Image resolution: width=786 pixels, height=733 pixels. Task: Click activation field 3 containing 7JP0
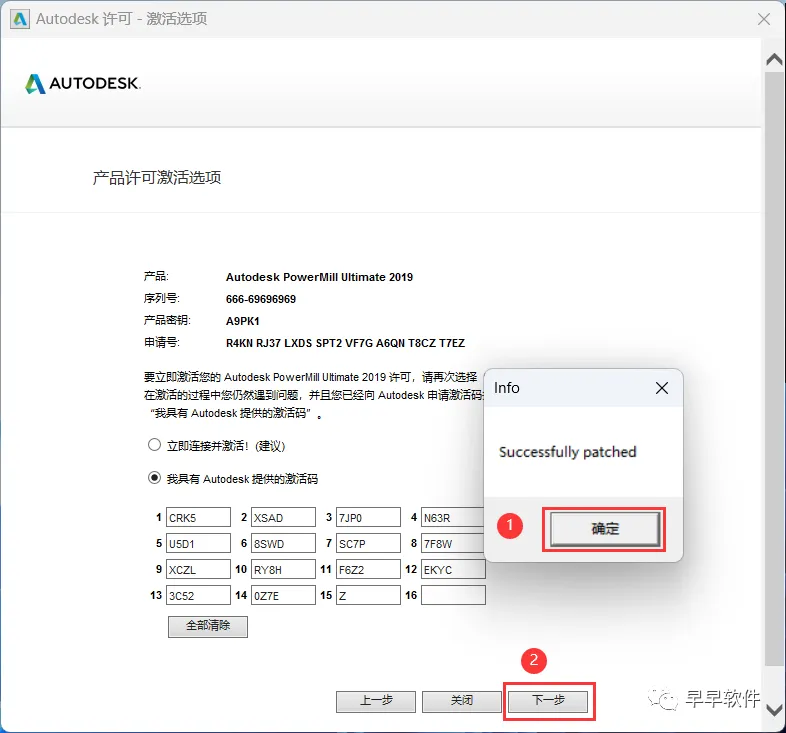(368, 517)
